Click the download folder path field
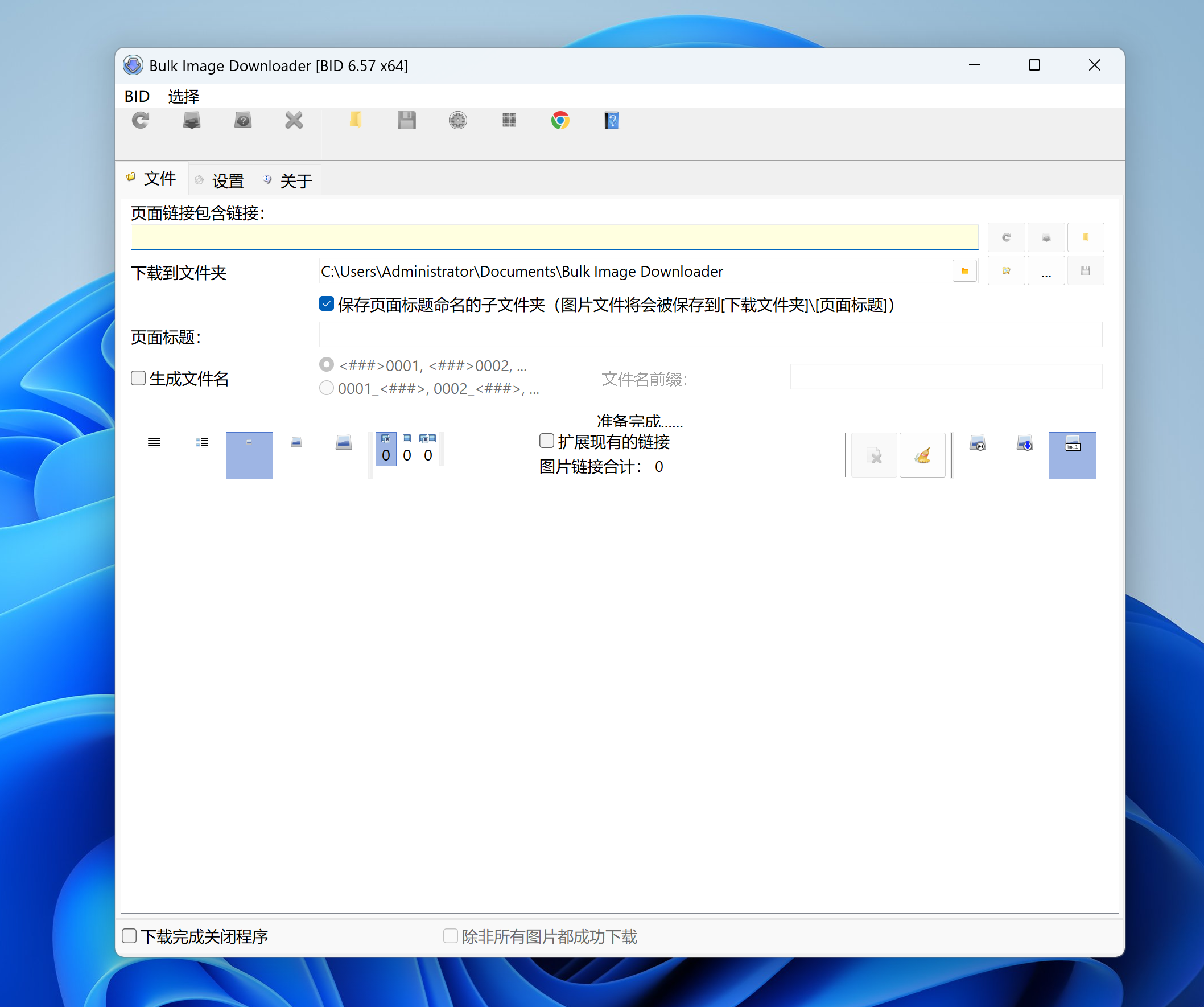1204x1007 pixels. coord(635,270)
